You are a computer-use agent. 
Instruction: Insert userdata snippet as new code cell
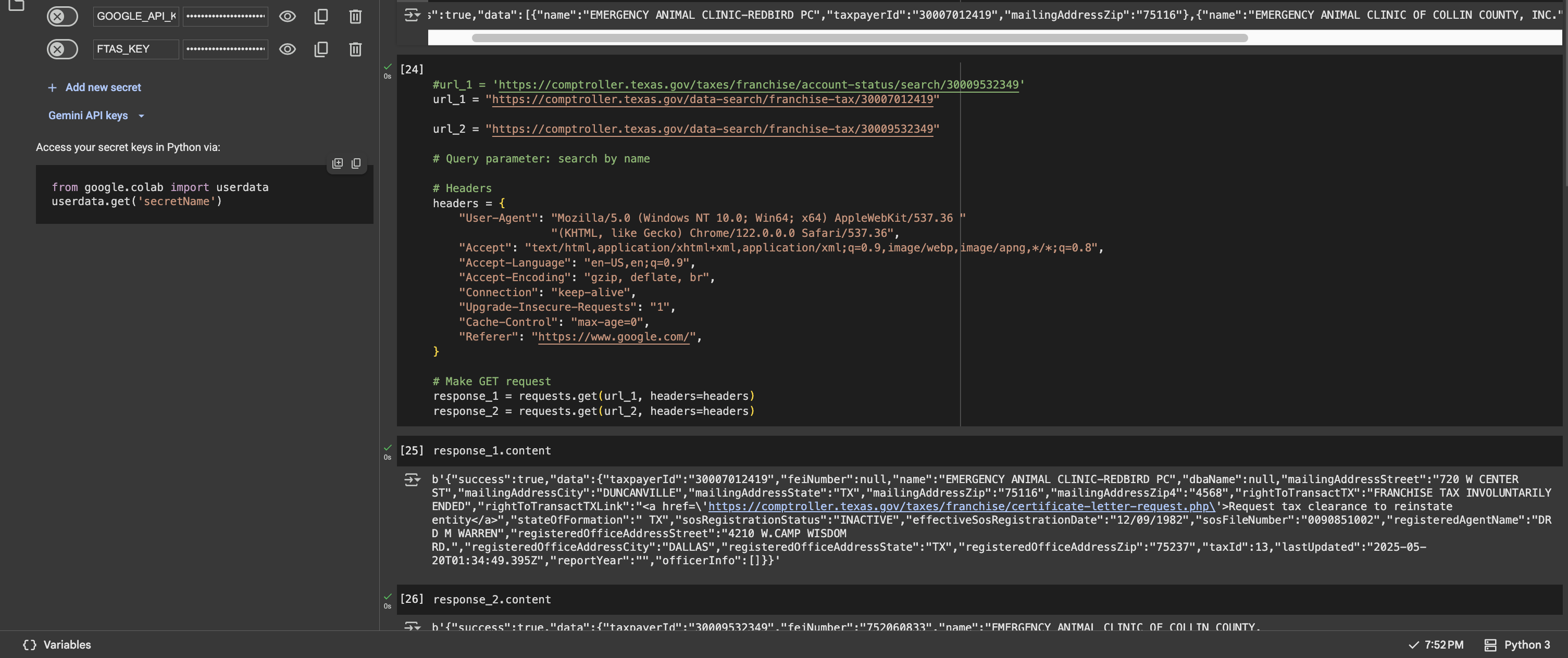click(x=338, y=163)
